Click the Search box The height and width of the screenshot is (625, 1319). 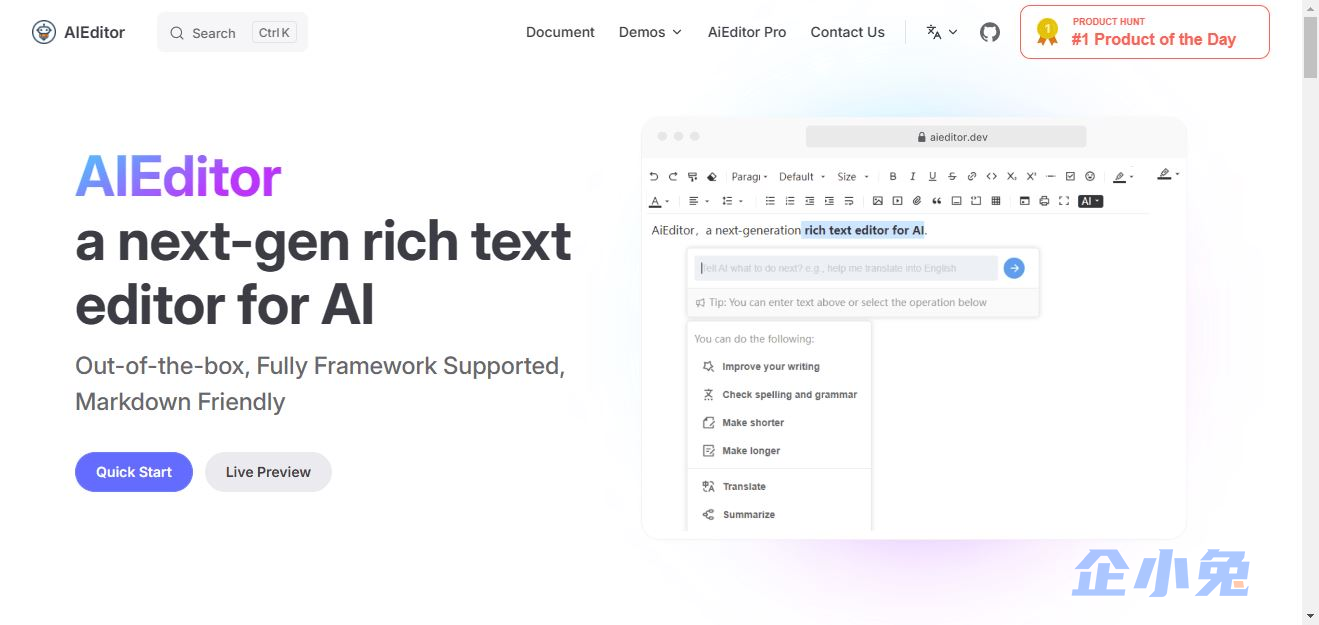click(232, 32)
